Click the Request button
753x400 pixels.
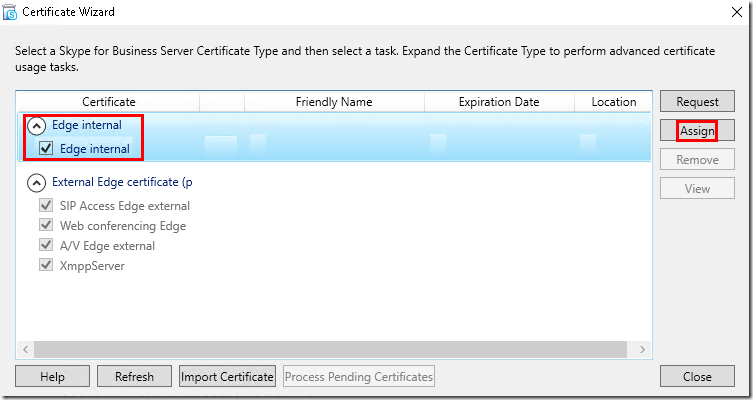click(x=697, y=101)
